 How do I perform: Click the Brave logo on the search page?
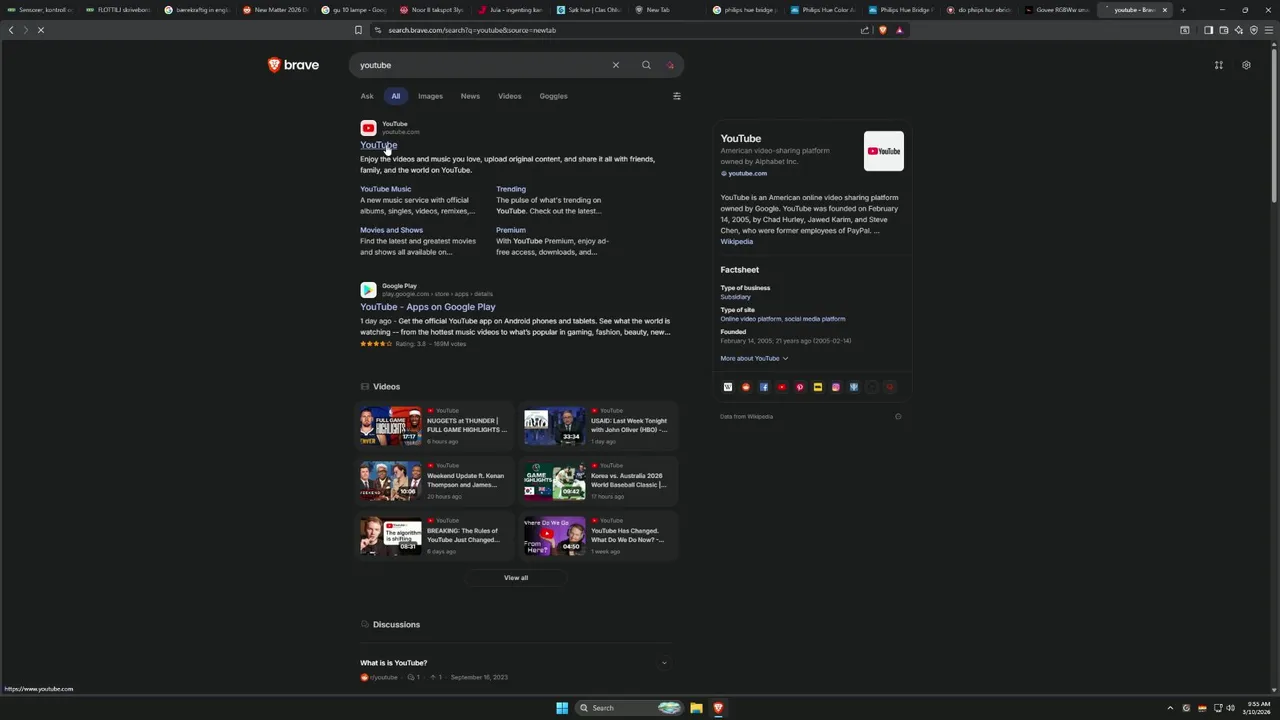coord(293,65)
